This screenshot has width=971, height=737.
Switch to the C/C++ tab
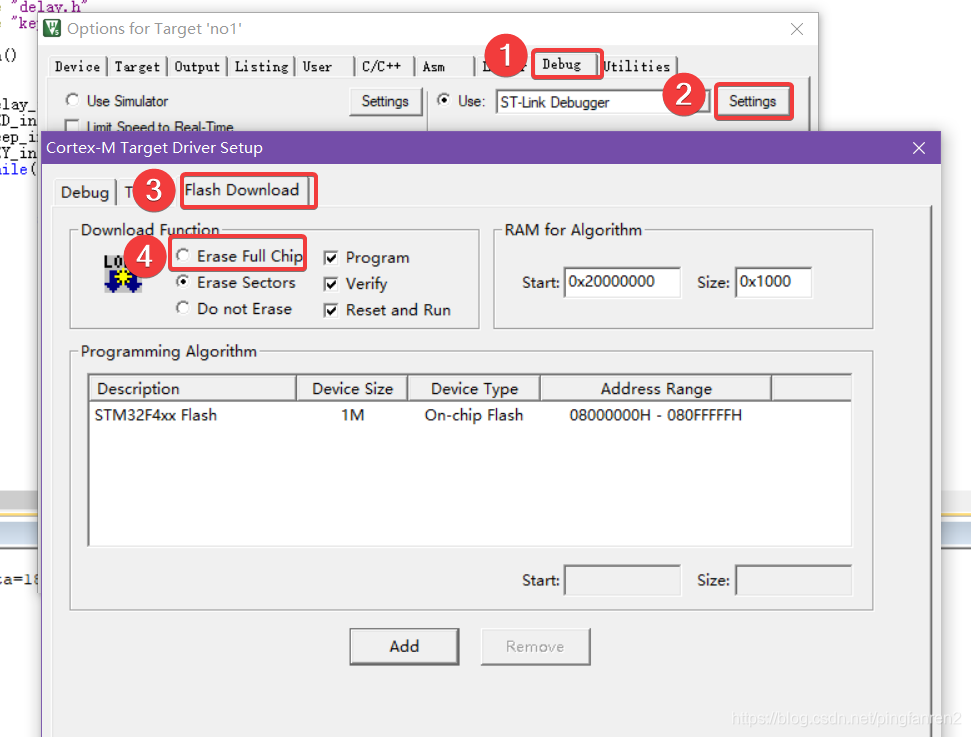[x=381, y=66]
